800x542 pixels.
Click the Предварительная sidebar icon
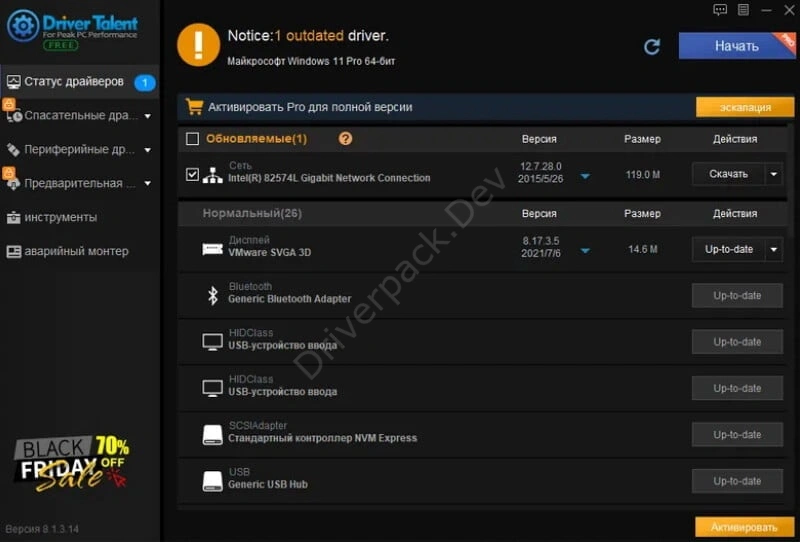tap(13, 183)
